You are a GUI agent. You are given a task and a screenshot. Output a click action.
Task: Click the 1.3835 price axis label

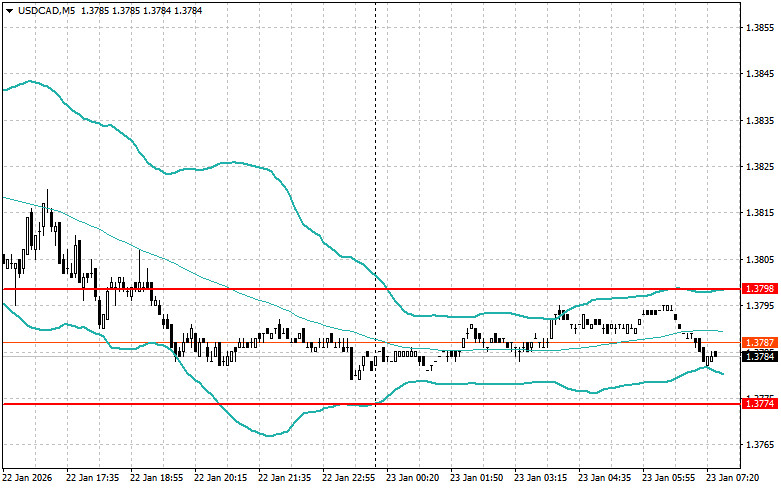[x=761, y=121]
